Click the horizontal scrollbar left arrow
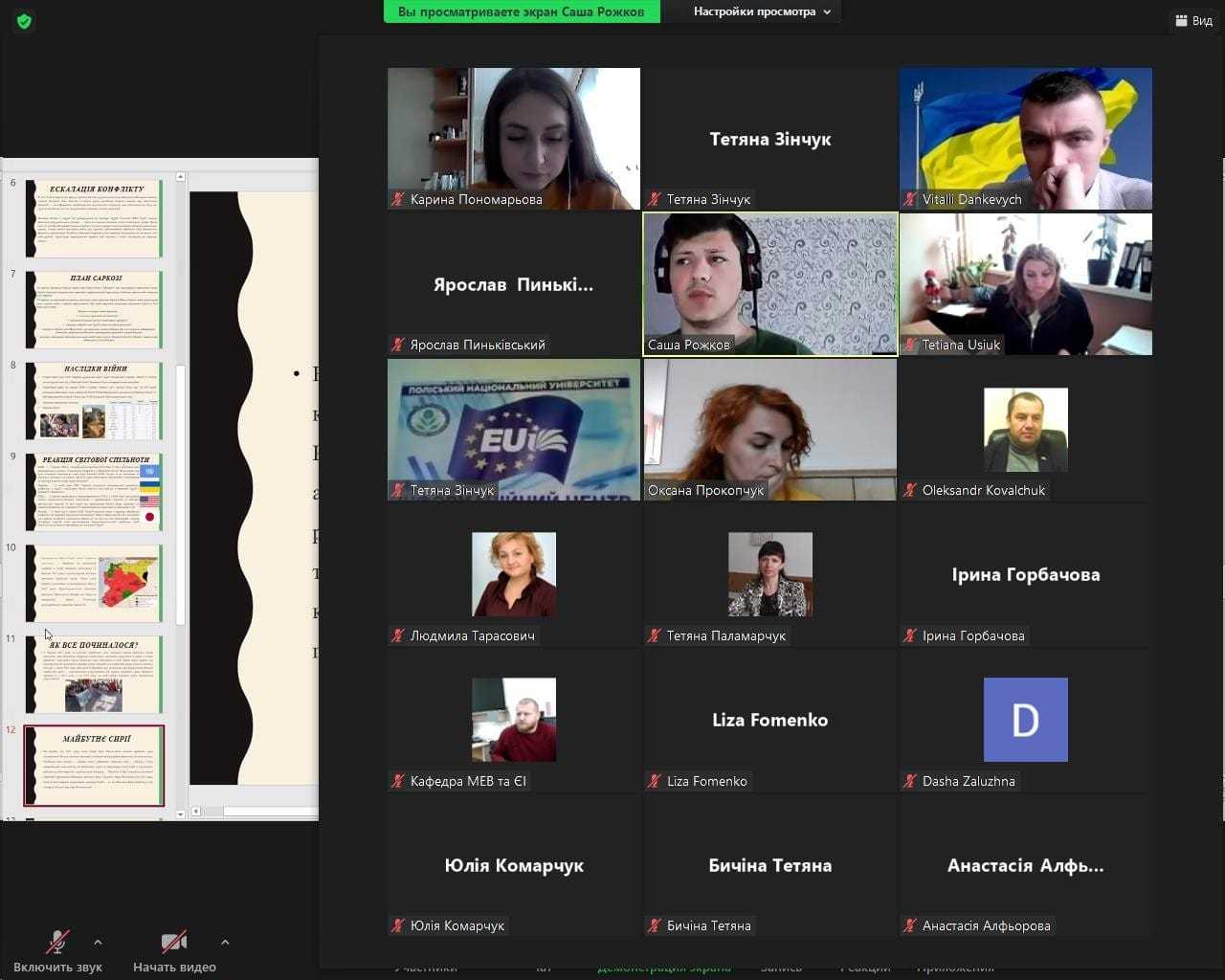The height and width of the screenshot is (980, 1225). coord(196,812)
